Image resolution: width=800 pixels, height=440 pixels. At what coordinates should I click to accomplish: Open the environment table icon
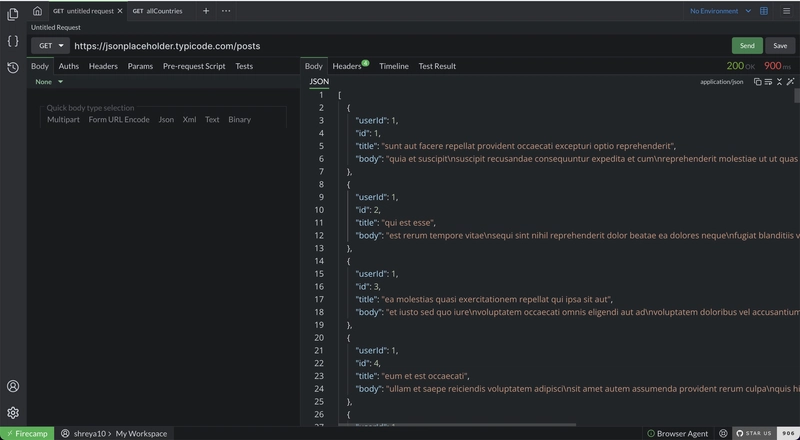[x=764, y=11]
